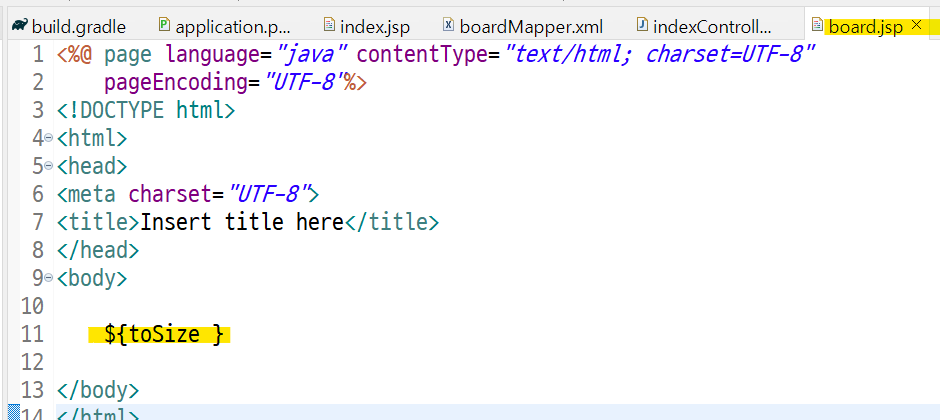This screenshot has width=943, height=420.
Task: Click line number 10 in the gutter
Action: tap(32, 306)
